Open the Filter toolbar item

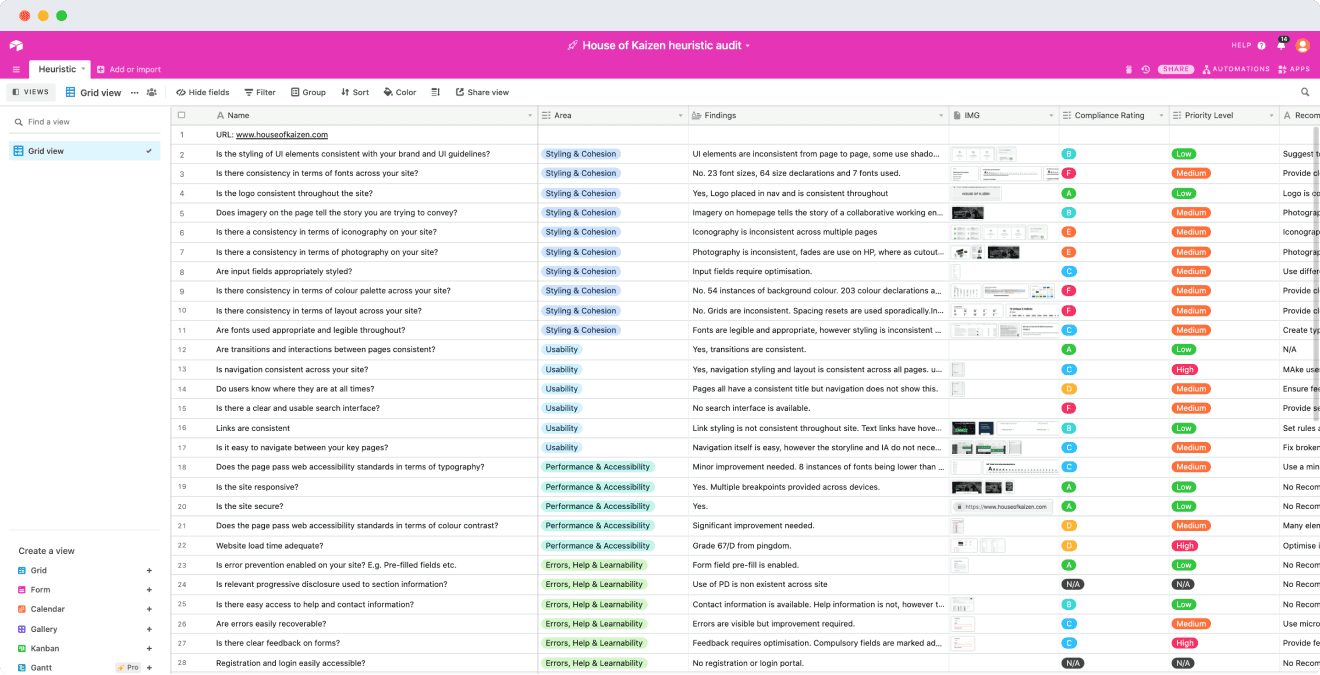coord(260,92)
